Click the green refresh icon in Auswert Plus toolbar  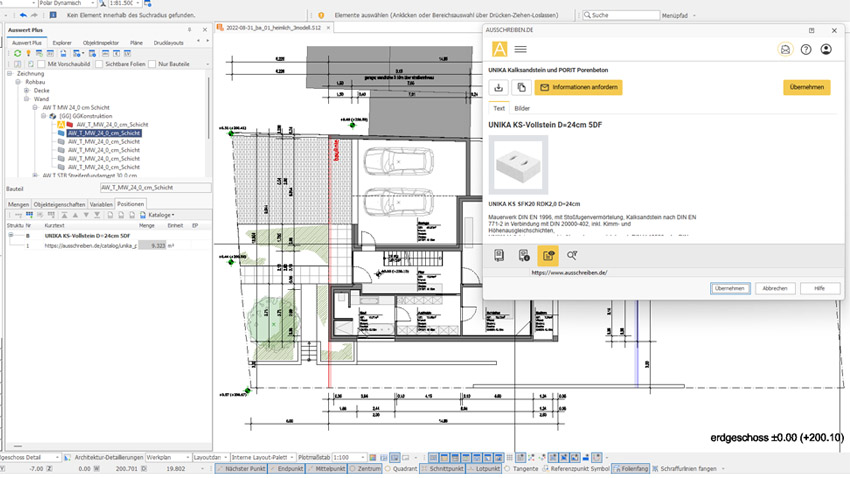[x=17, y=53]
